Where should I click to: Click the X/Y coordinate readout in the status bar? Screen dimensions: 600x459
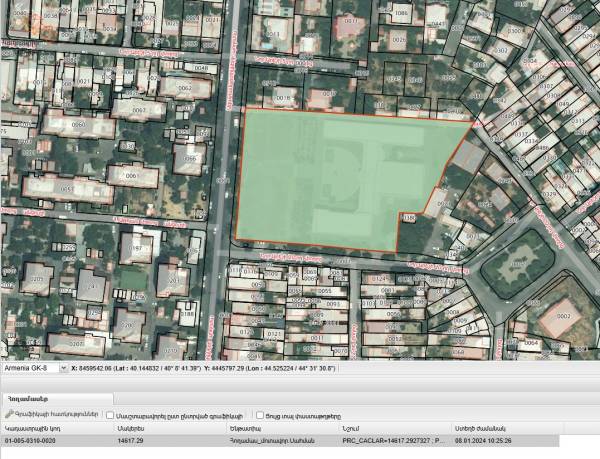230,368
